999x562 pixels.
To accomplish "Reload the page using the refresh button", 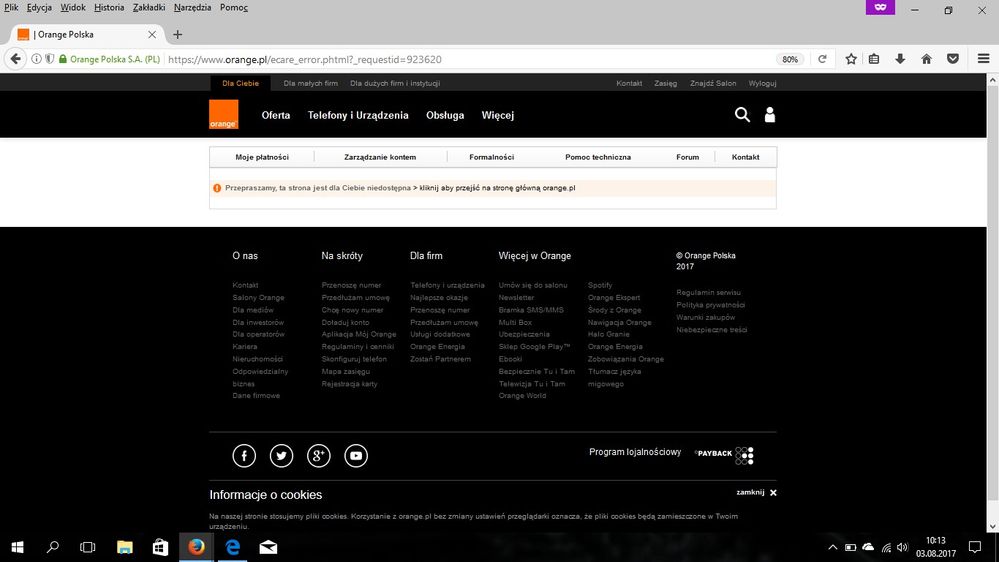I will coord(822,59).
